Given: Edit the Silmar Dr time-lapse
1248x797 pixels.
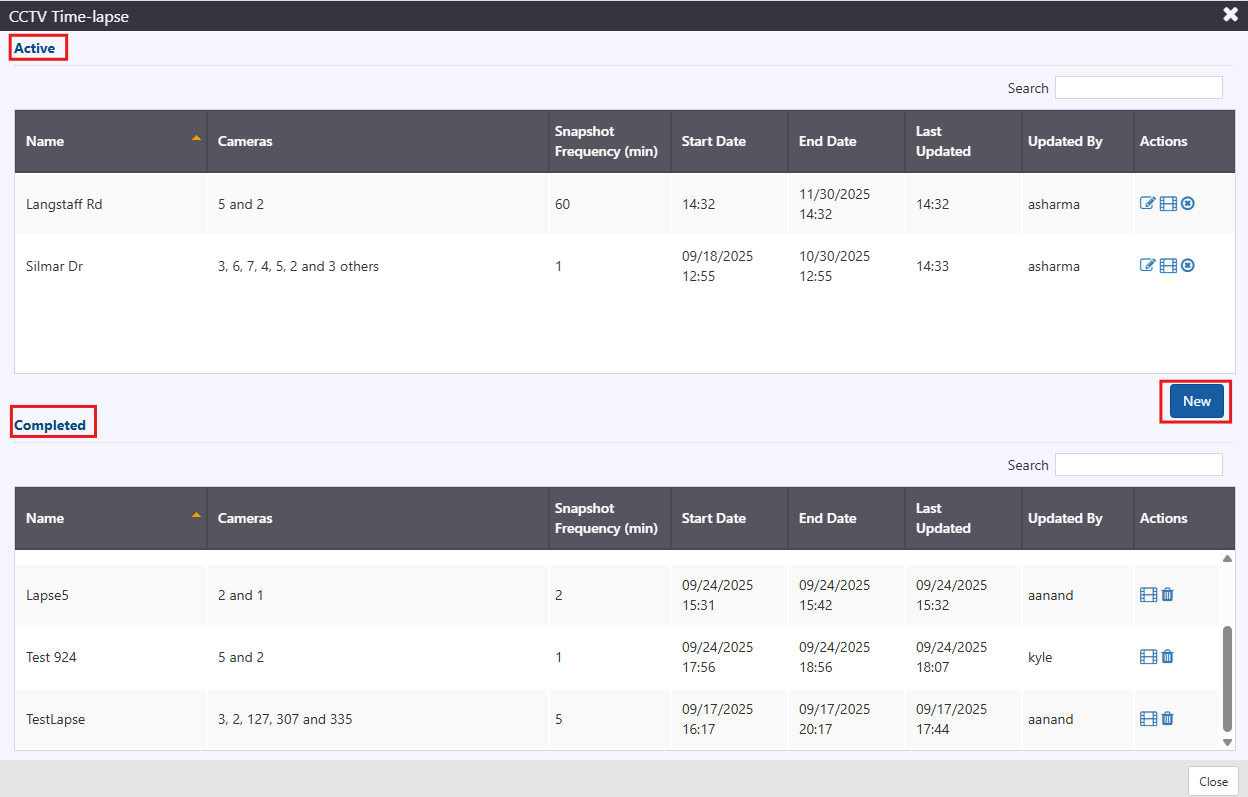Looking at the screenshot, I should [1148, 266].
